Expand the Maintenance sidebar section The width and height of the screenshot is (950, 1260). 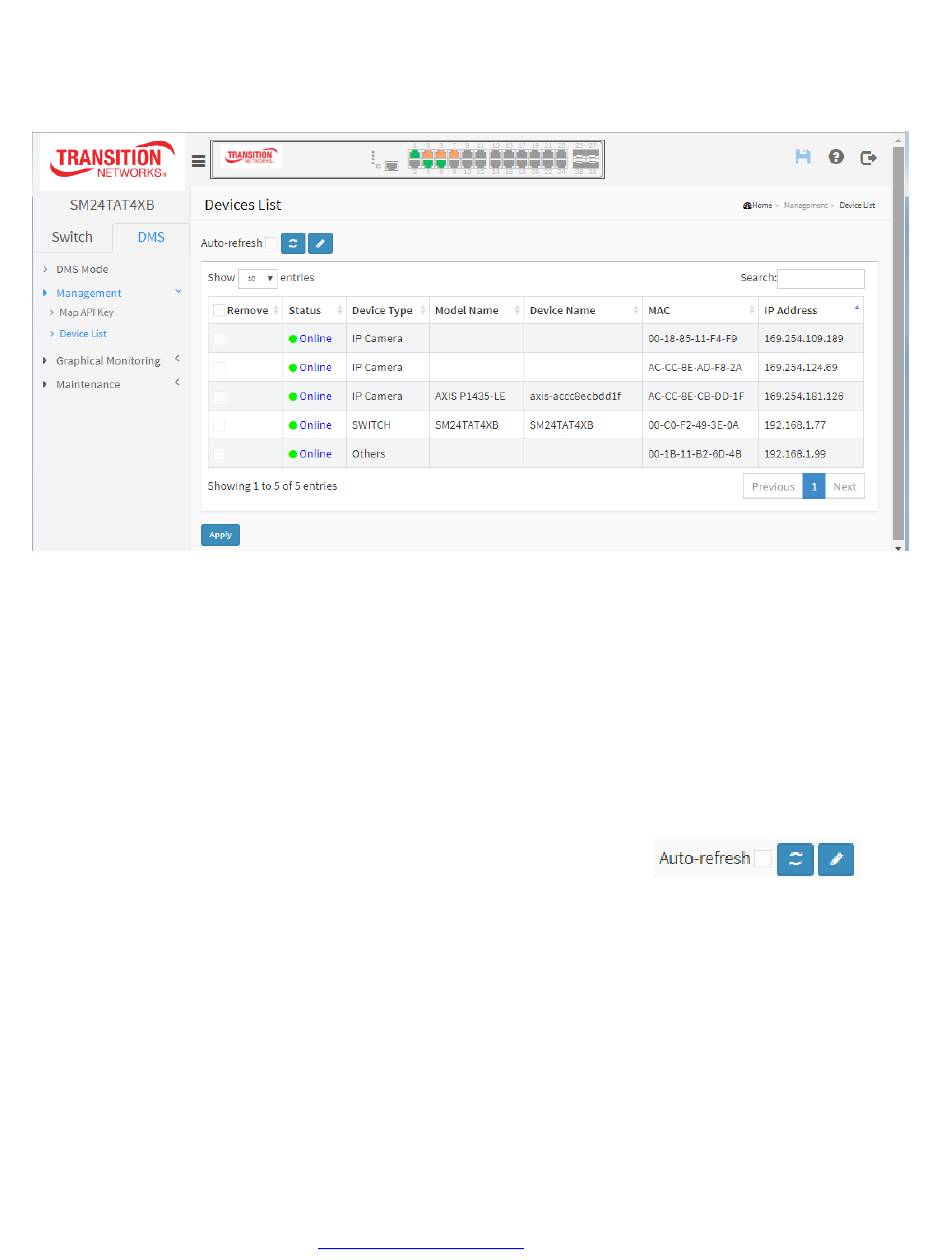[88, 384]
